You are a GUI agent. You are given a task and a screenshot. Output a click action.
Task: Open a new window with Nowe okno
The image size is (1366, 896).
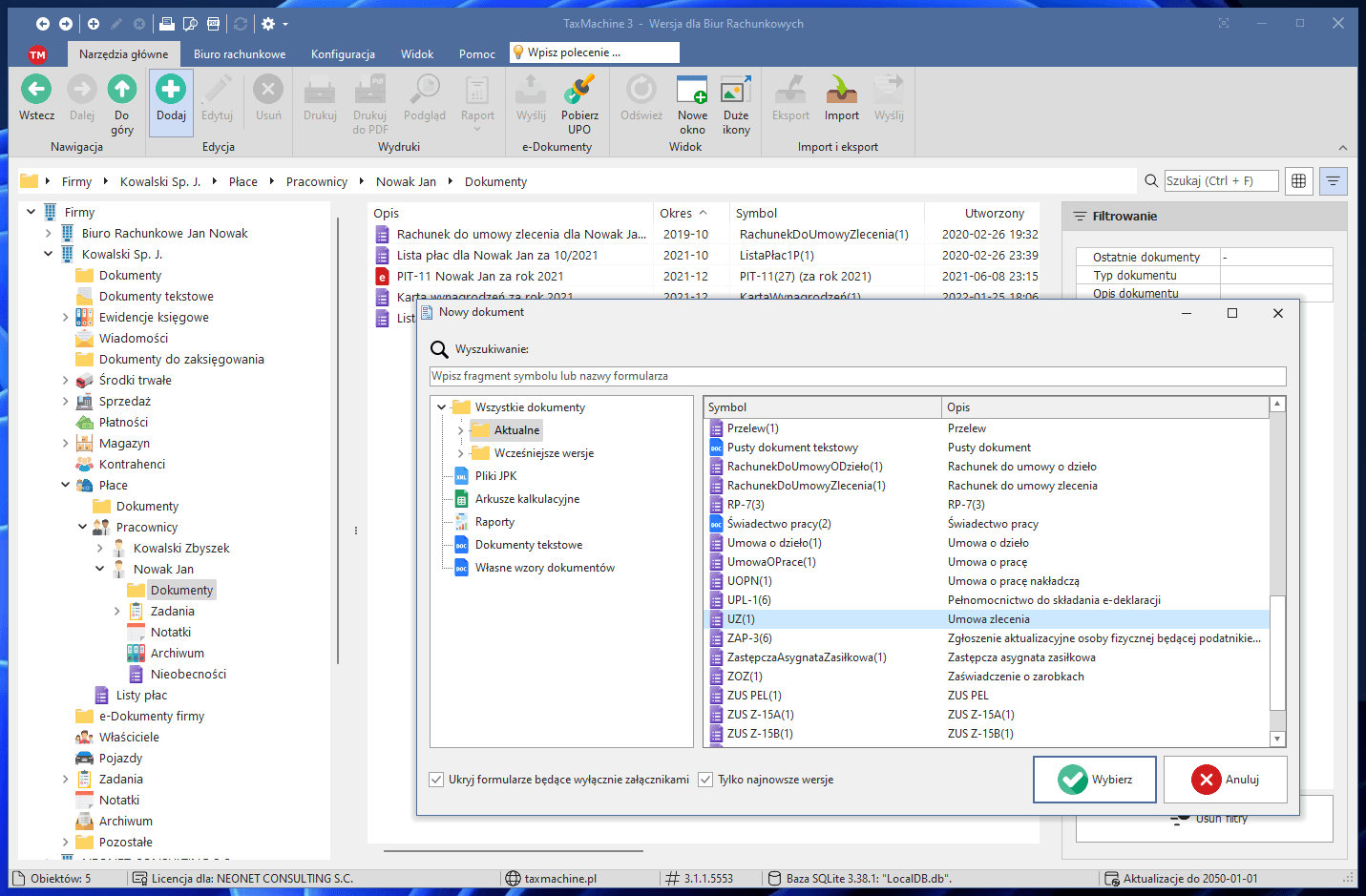click(692, 90)
